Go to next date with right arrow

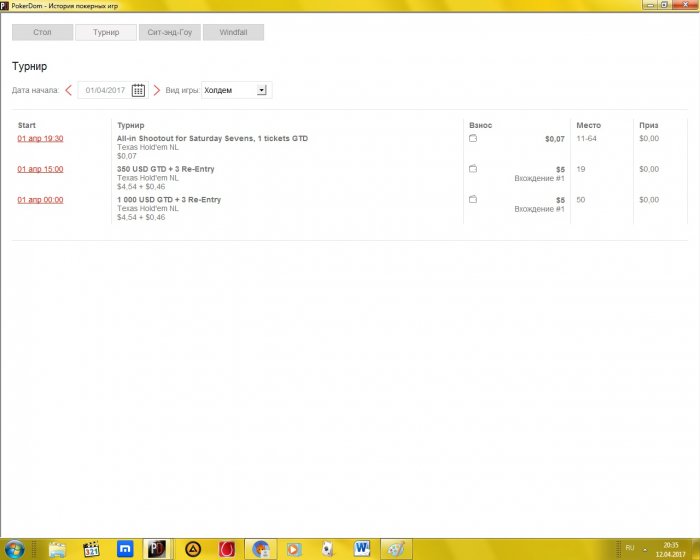156,90
